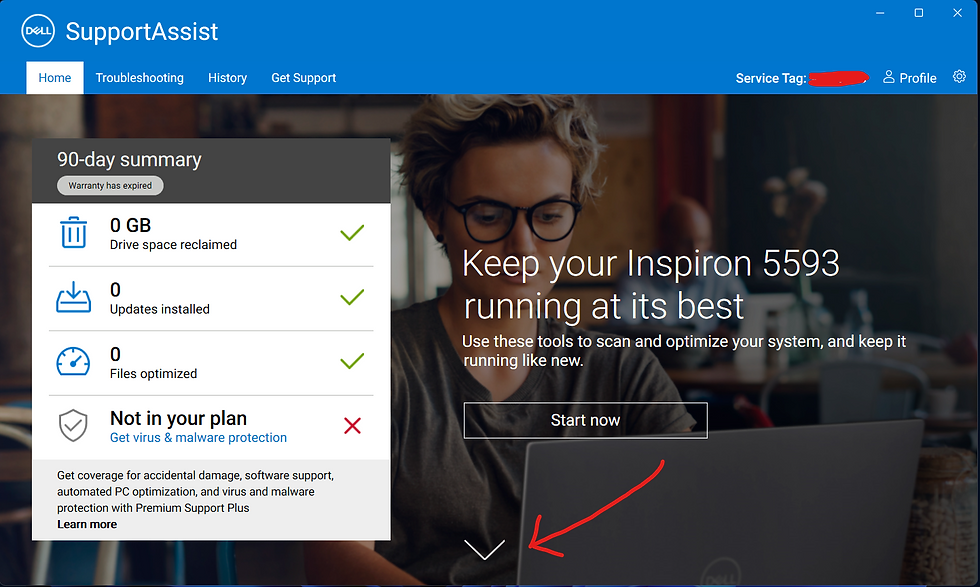Click the Learn more link
The height and width of the screenshot is (587, 980).
pyautogui.click(x=87, y=524)
